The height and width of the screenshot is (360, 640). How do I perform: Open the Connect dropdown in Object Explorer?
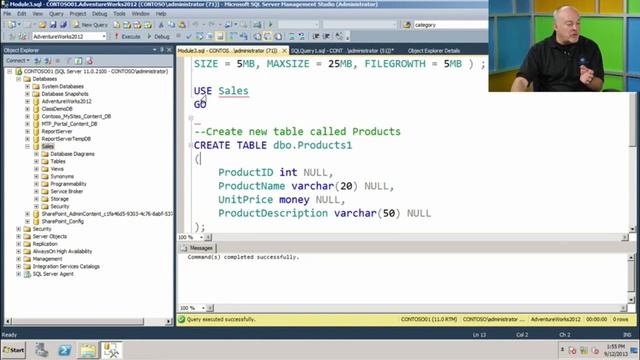[x=18, y=61]
